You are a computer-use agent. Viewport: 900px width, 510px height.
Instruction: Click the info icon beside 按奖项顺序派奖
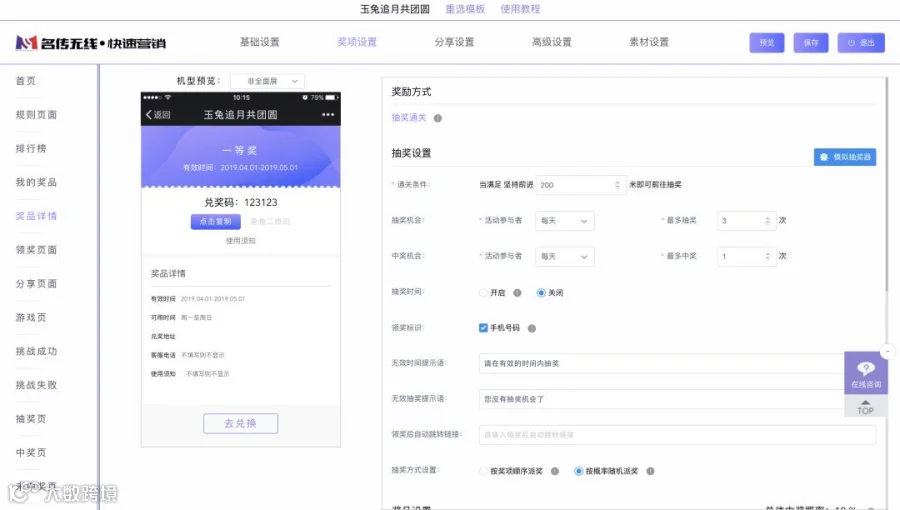[x=555, y=471]
